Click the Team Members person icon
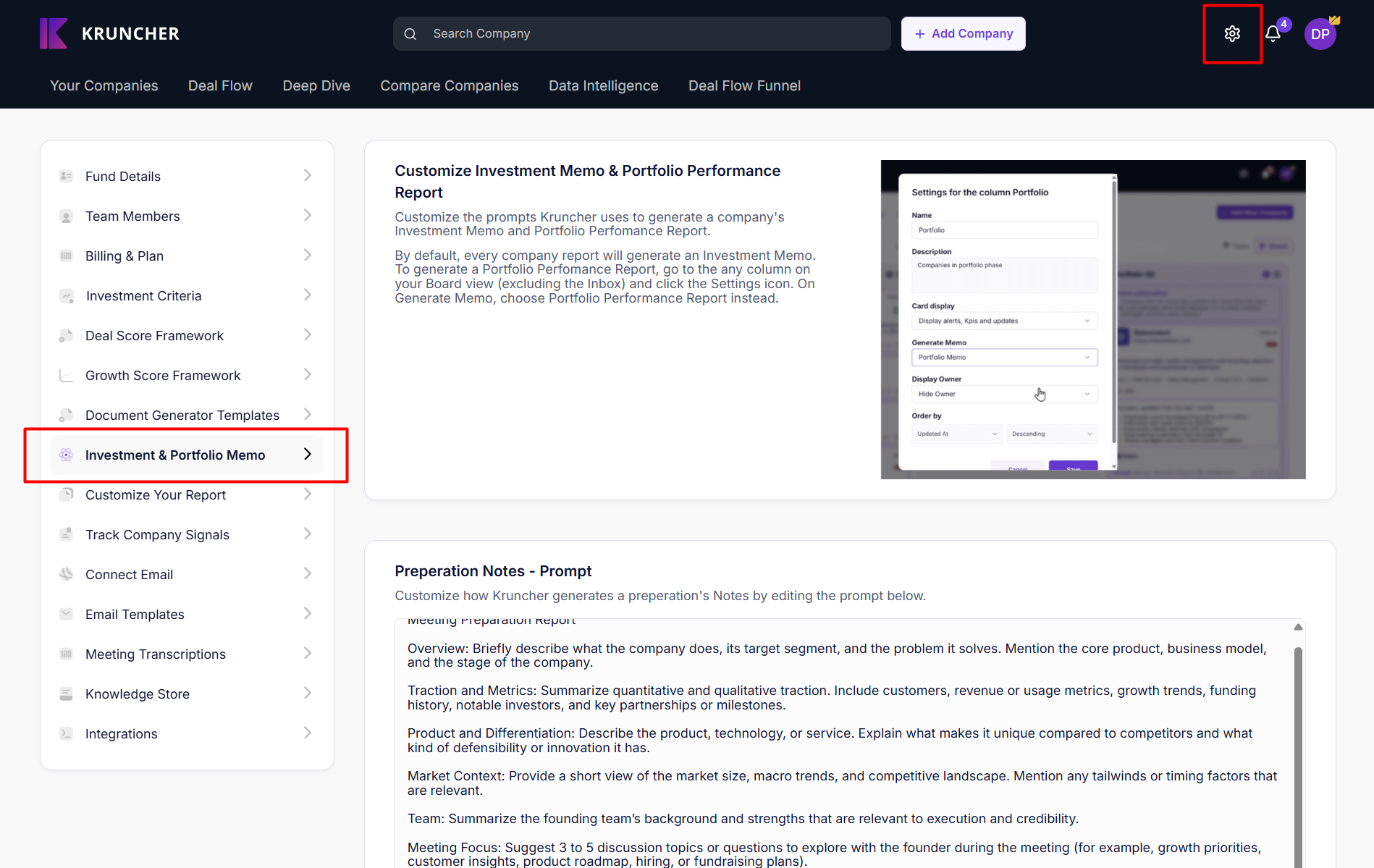Viewport: 1374px width, 868px height. coord(66,216)
